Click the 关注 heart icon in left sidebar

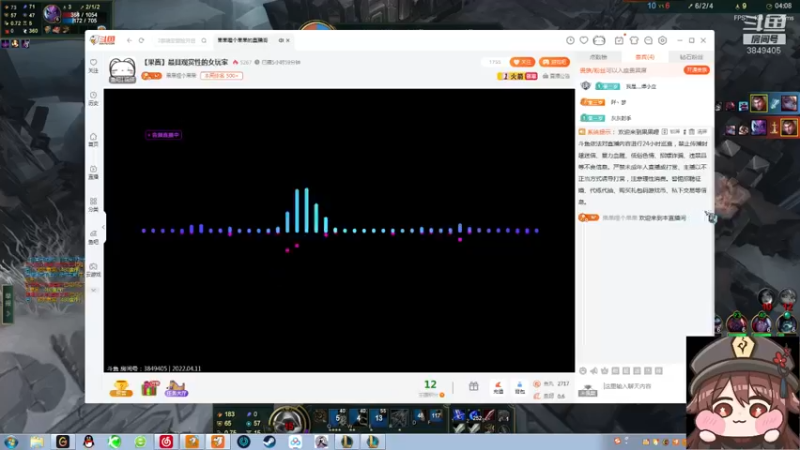pyautogui.click(x=93, y=66)
